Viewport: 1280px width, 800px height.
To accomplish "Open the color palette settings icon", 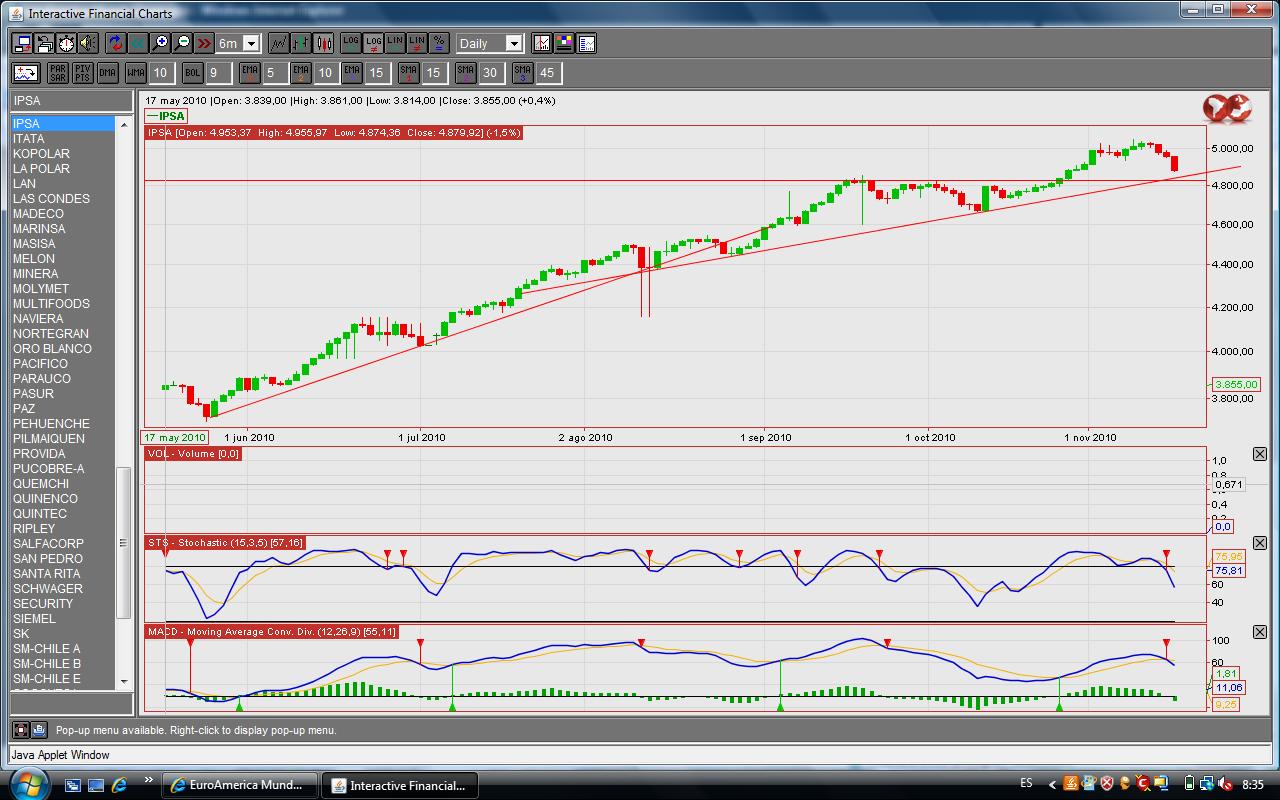I will [564, 44].
